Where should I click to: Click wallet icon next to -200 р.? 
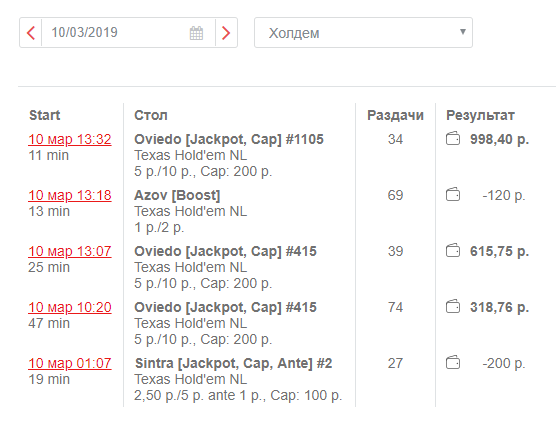453,363
